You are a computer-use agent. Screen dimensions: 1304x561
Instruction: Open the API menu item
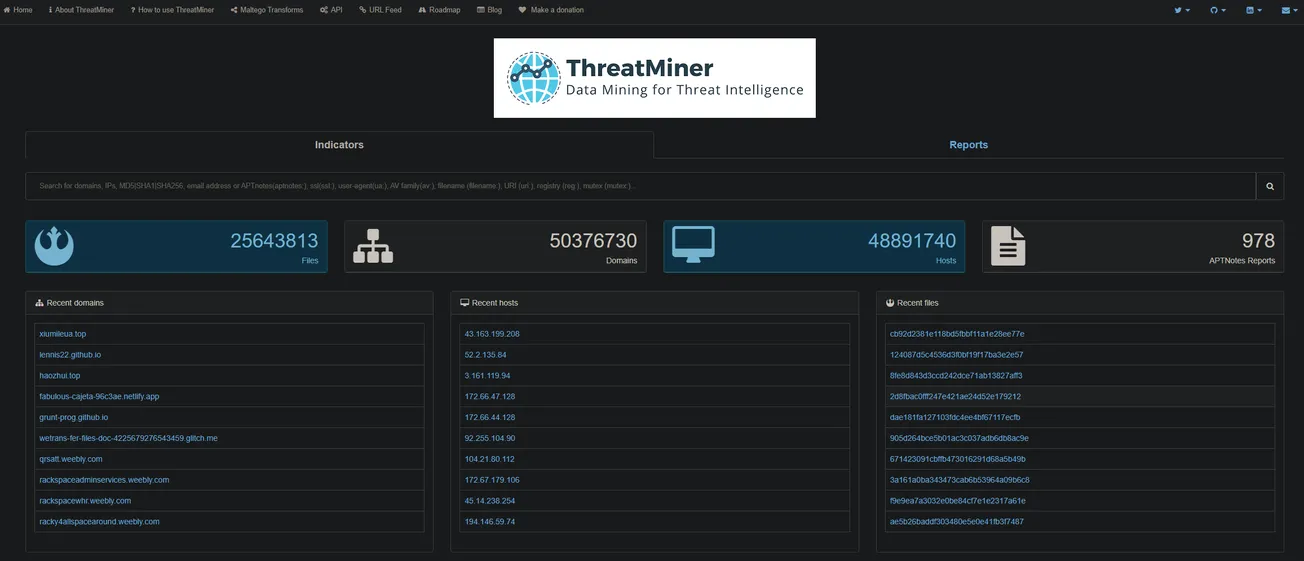tap(331, 10)
